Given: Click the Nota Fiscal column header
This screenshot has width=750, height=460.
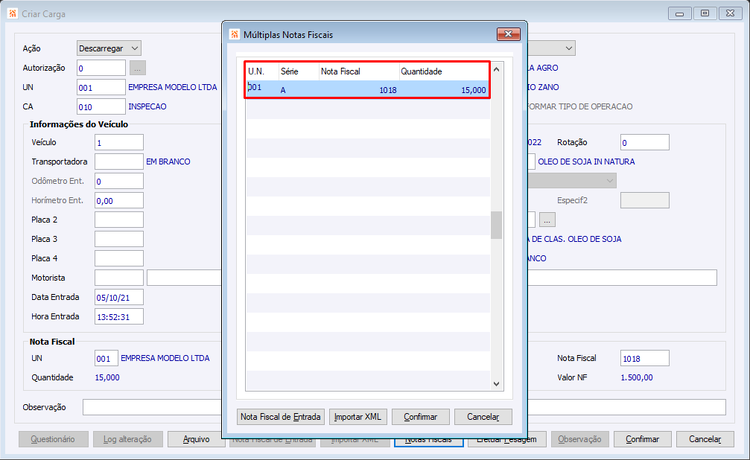Looking at the screenshot, I should [x=359, y=72].
